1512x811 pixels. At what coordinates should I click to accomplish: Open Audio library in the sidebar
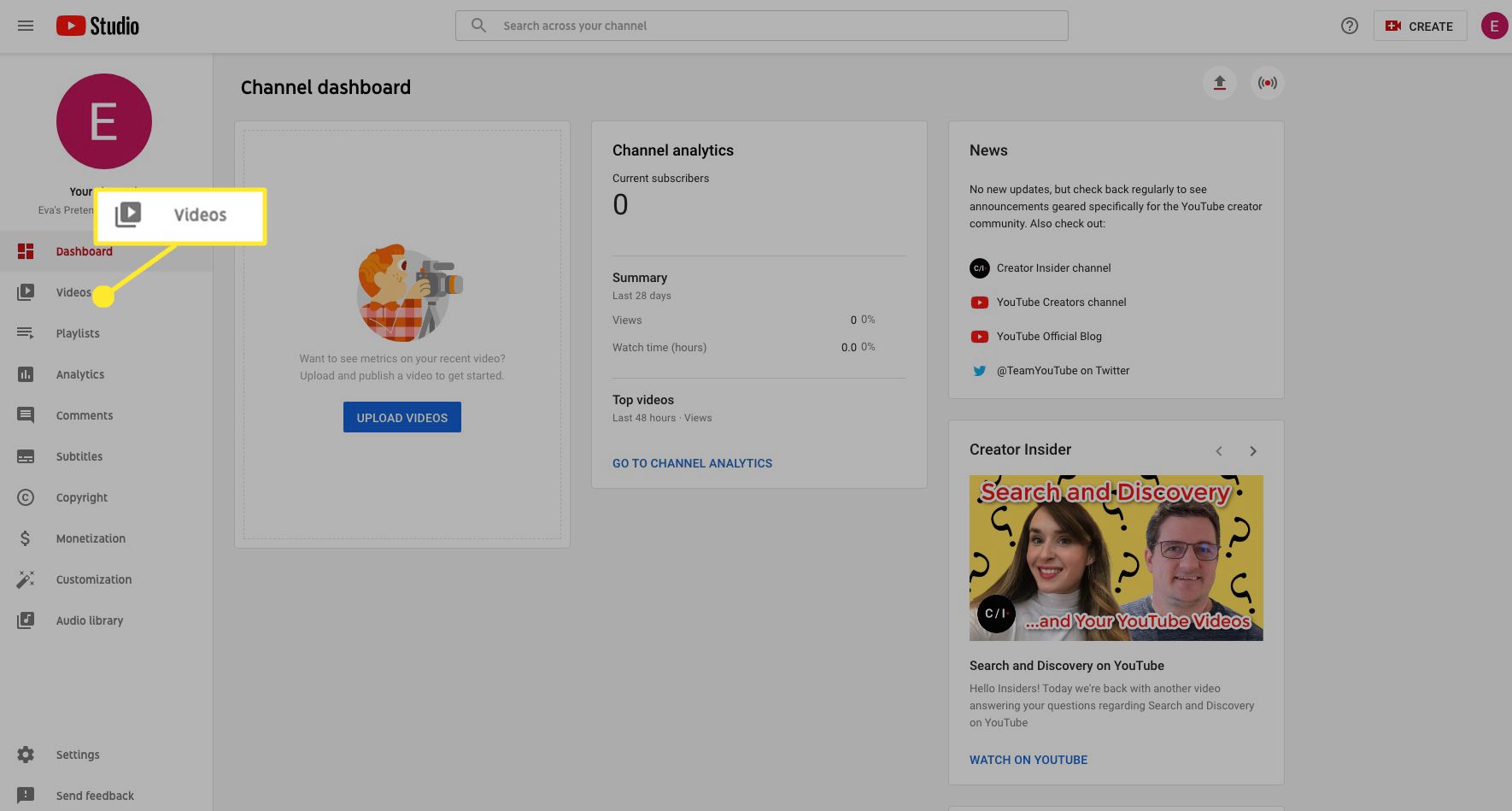point(106,620)
